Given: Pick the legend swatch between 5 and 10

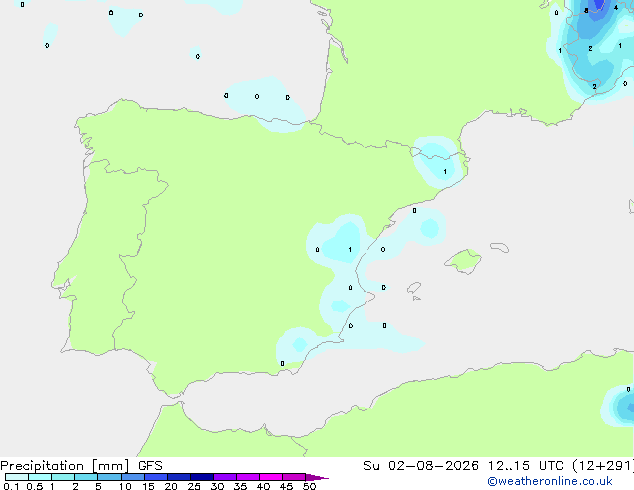Looking at the screenshot, I should (x=110, y=477).
